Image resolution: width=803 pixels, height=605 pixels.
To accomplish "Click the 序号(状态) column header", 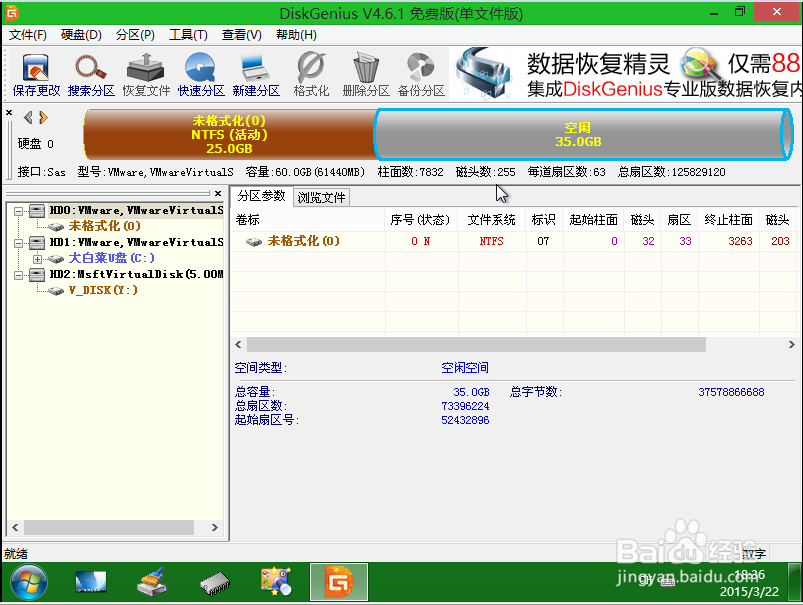I will [420, 220].
